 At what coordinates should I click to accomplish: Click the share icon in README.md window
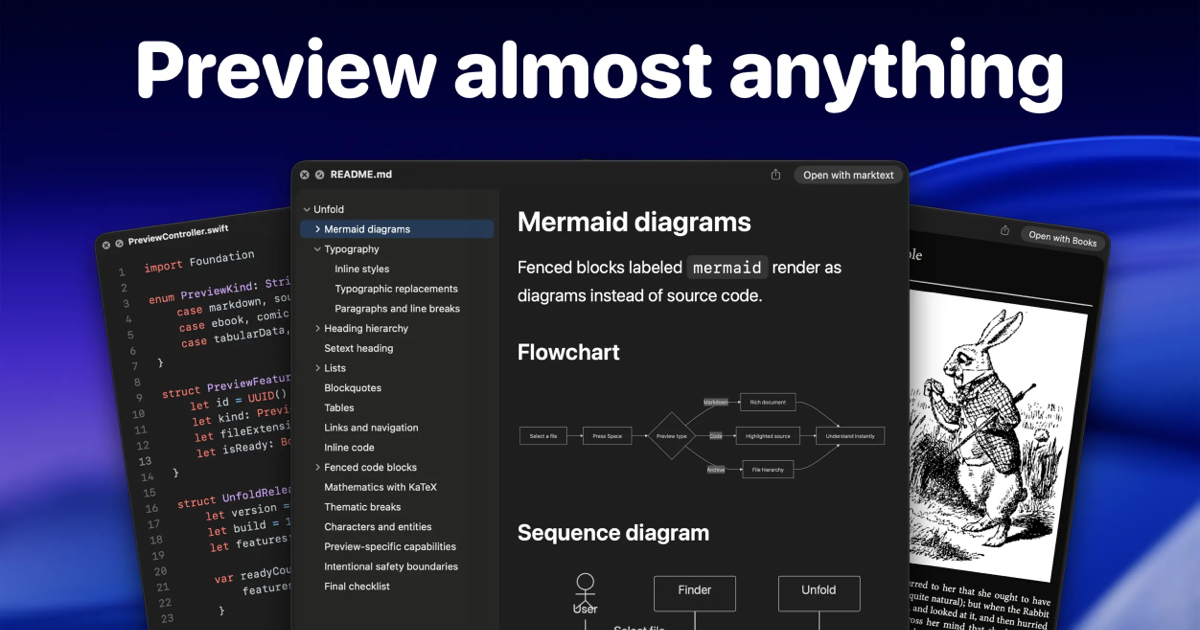pos(775,174)
